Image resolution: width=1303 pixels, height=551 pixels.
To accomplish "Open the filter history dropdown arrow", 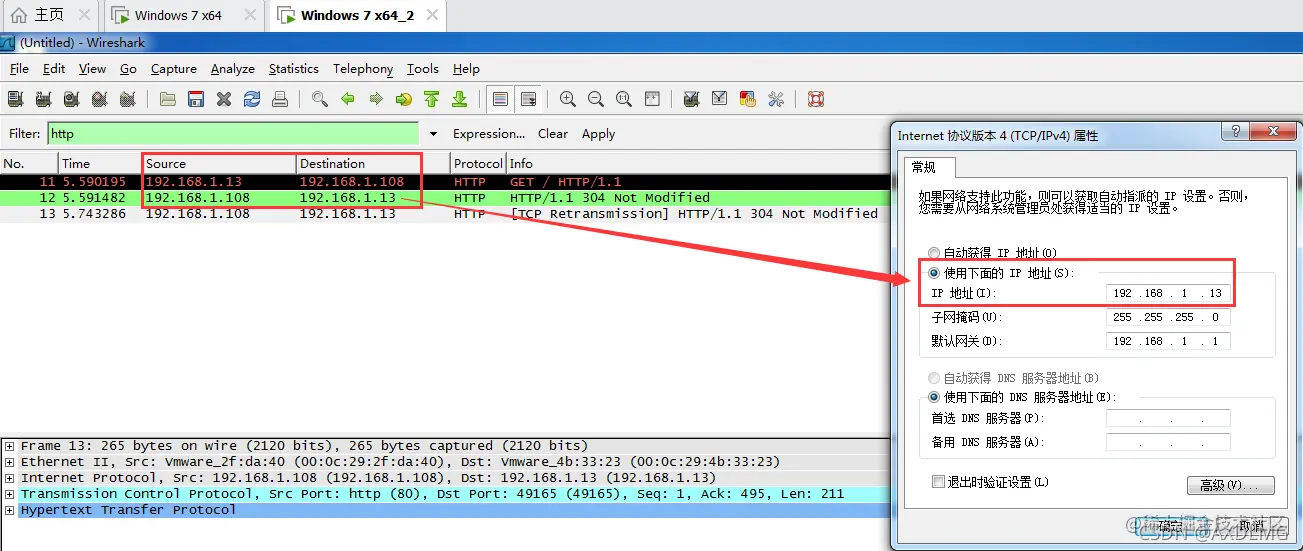I will point(433,134).
